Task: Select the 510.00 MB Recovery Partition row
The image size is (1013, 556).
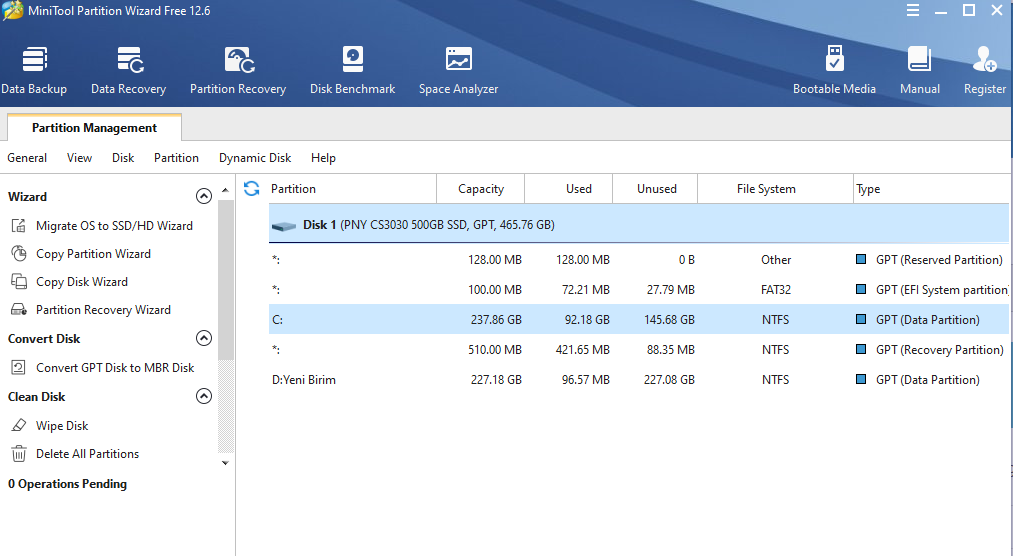Action: coord(640,349)
